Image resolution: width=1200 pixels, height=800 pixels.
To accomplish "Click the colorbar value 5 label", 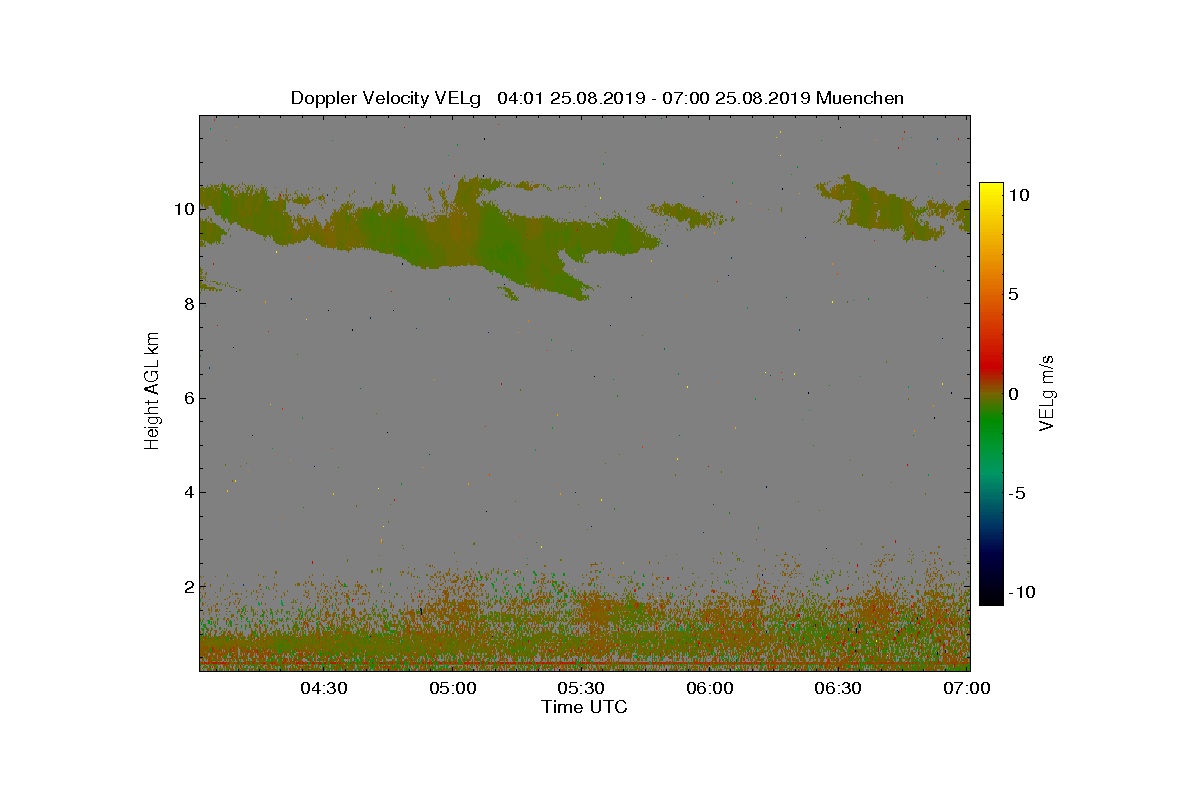I will pos(1013,295).
